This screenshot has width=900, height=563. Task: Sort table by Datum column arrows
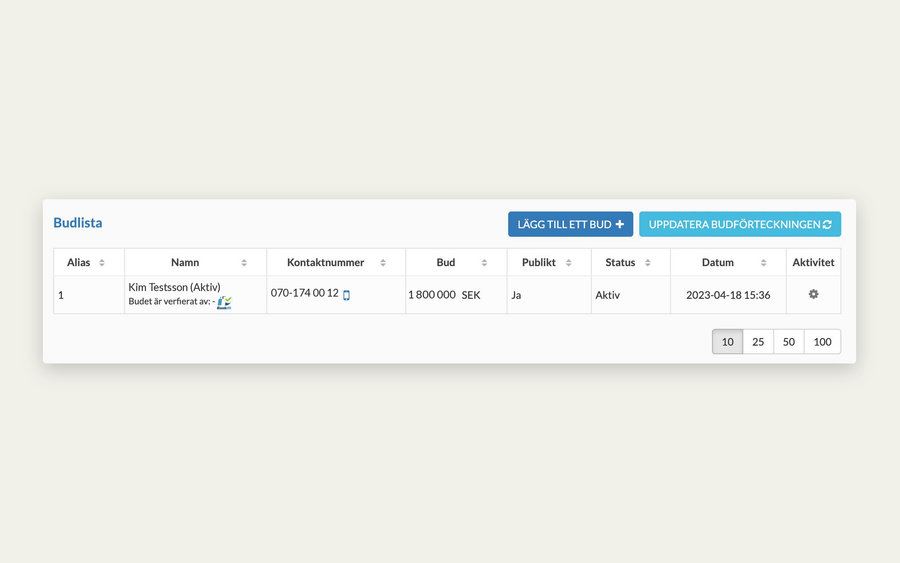tap(763, 262)
